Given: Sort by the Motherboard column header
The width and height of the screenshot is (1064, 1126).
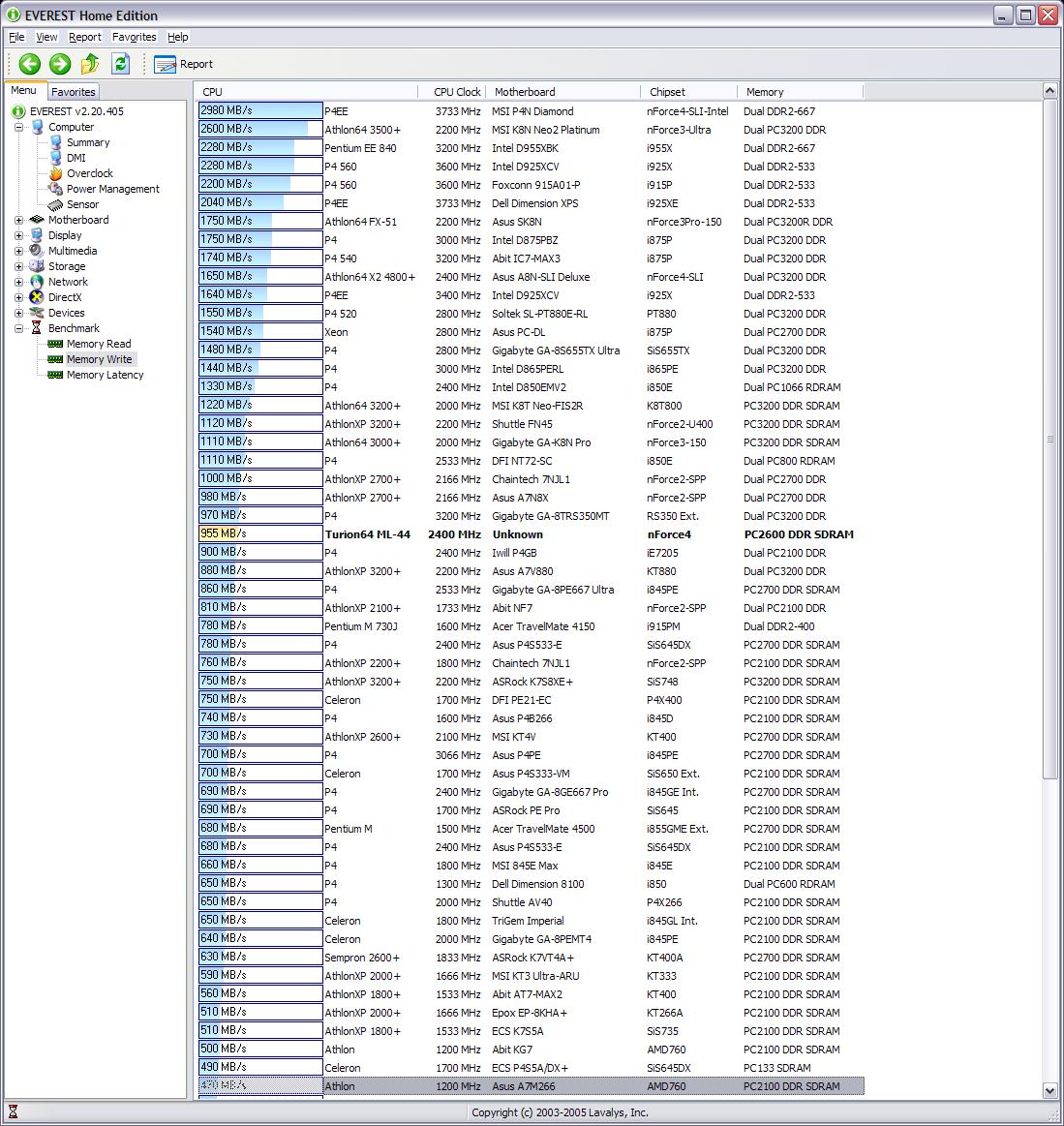Looking at the screenshot, I should click(563, 92).
